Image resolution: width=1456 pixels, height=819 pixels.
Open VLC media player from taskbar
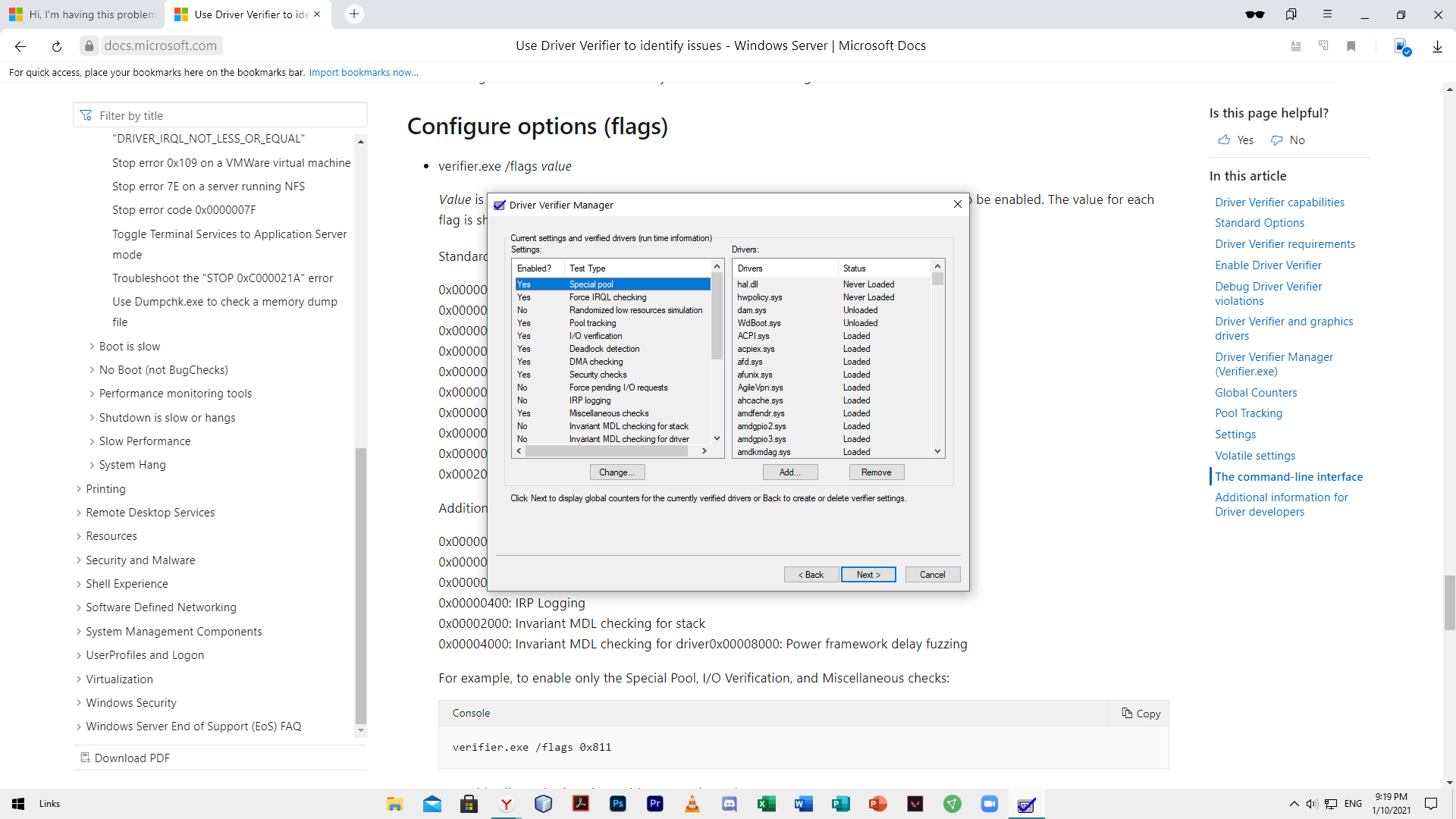pyautogui.click(x=692, y=804)
